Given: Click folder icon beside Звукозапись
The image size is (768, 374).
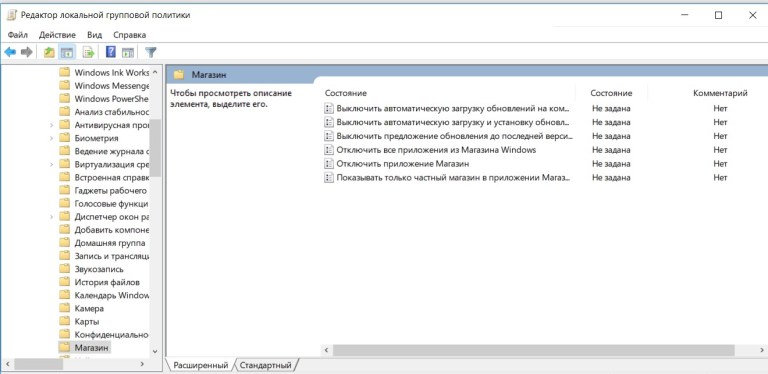Looking at the screenshot, I should click(64, 269).
